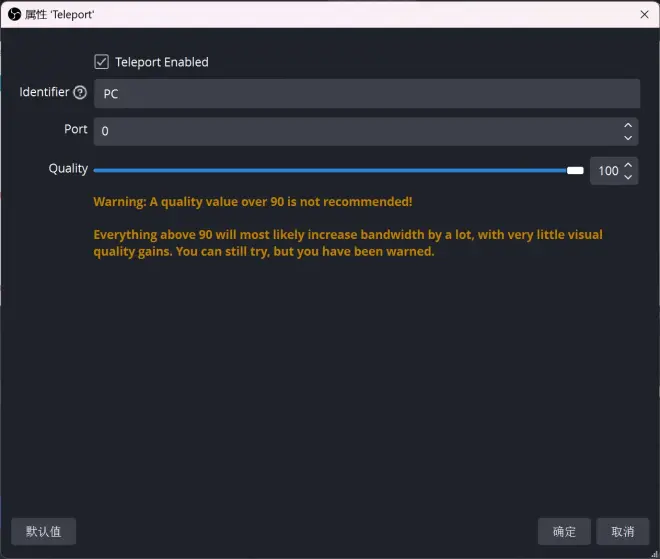Click the Identifier help question mark icon
This screenshot has height=559, width=660.
click(x=80, y=92)
